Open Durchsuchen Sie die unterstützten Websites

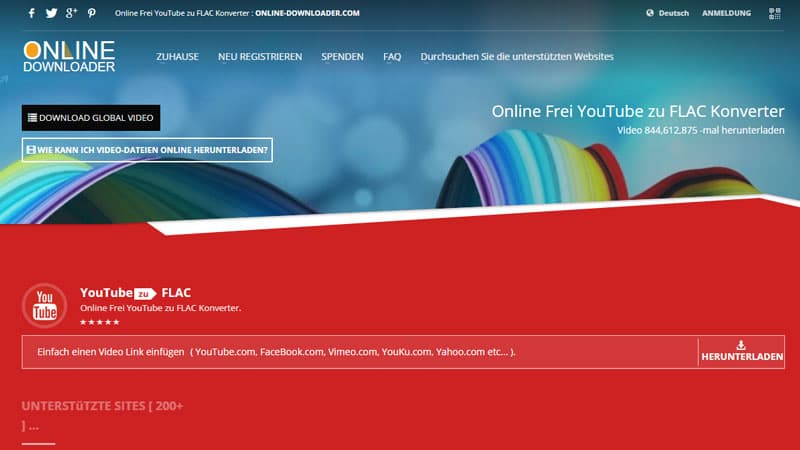[x=517, y=57]
